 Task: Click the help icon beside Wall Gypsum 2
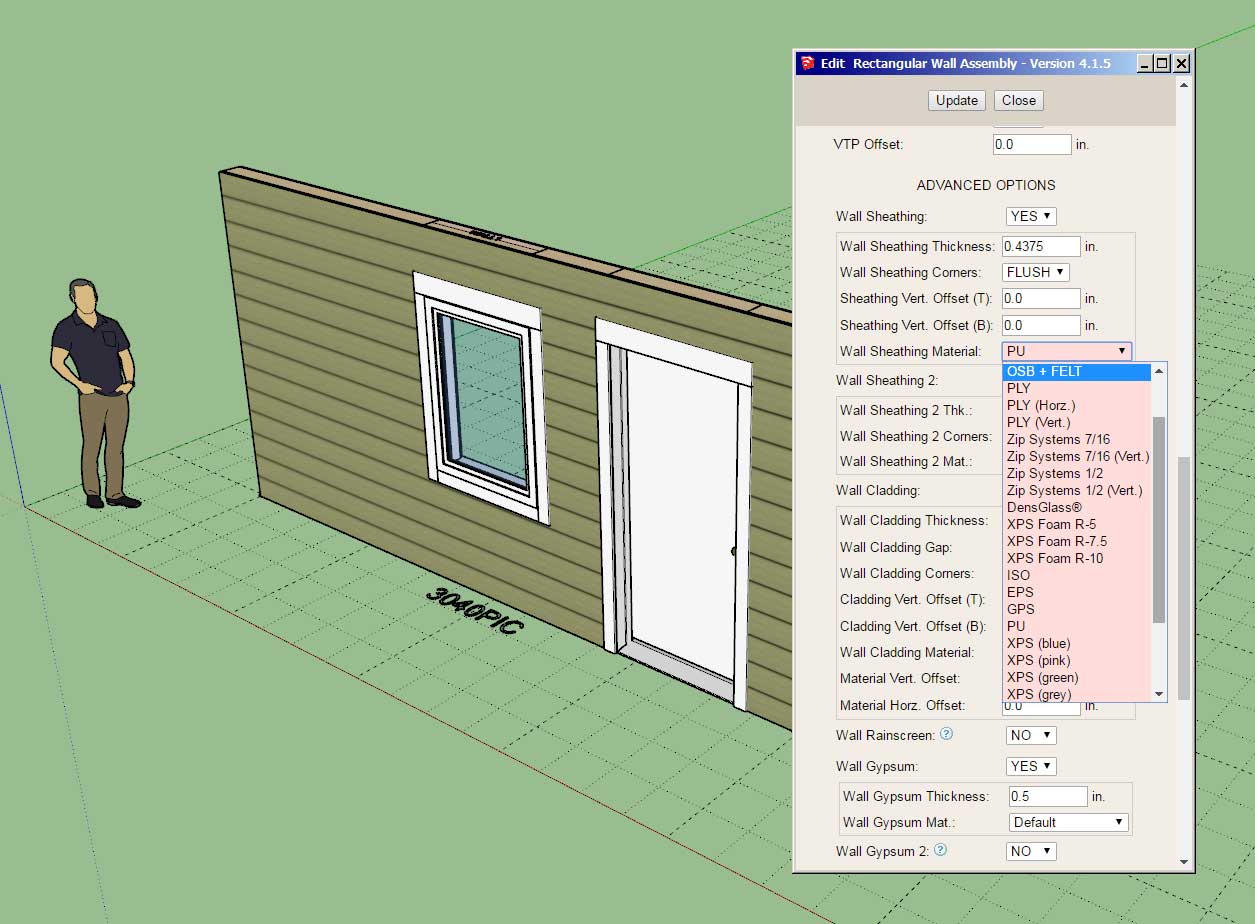click(939, 850)
